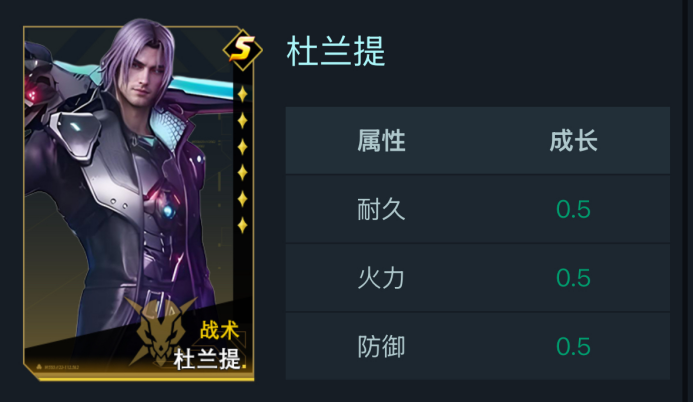693x403 pixels.
Task: Click the 防御 growth value 0.5
Action: [x=573, y=347]
